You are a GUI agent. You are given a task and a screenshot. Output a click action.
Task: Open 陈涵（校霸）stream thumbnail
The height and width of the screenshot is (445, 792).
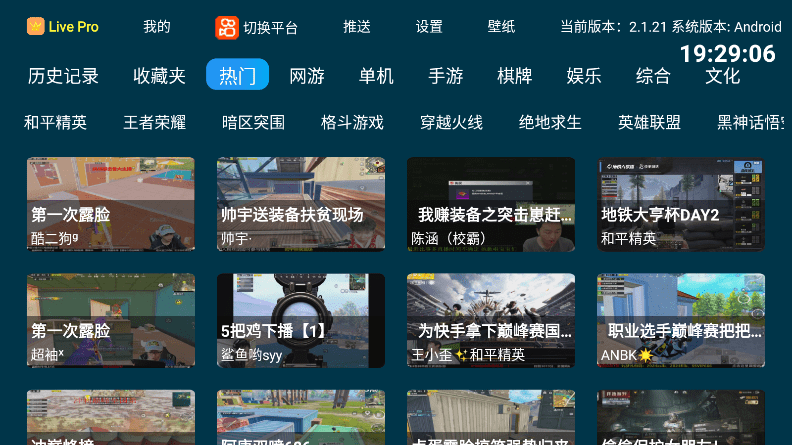click(491, 204)
